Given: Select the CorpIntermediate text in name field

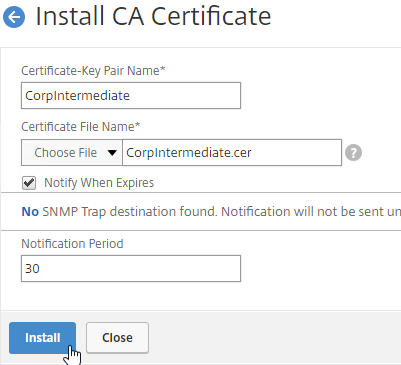Looking at the screenshot, I should coord(77,96).
